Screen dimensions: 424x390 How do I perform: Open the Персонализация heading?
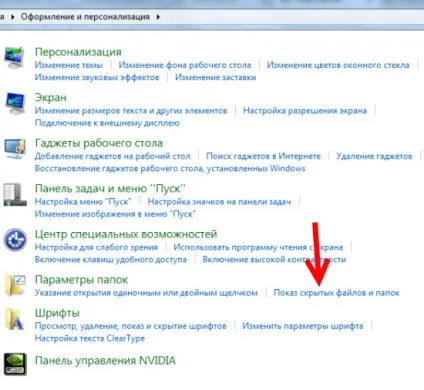78,52
